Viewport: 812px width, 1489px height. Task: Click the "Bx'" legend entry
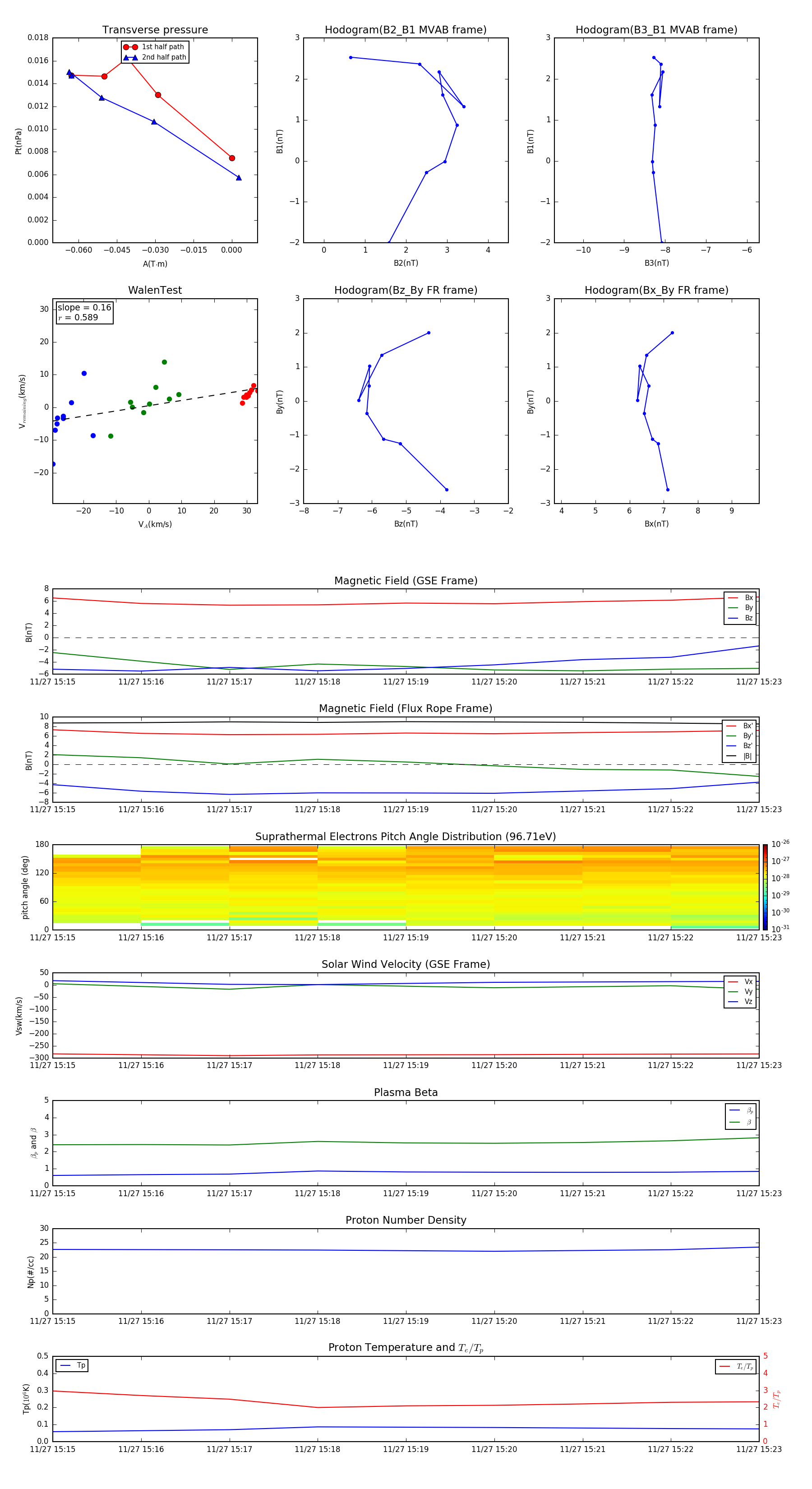740,726
